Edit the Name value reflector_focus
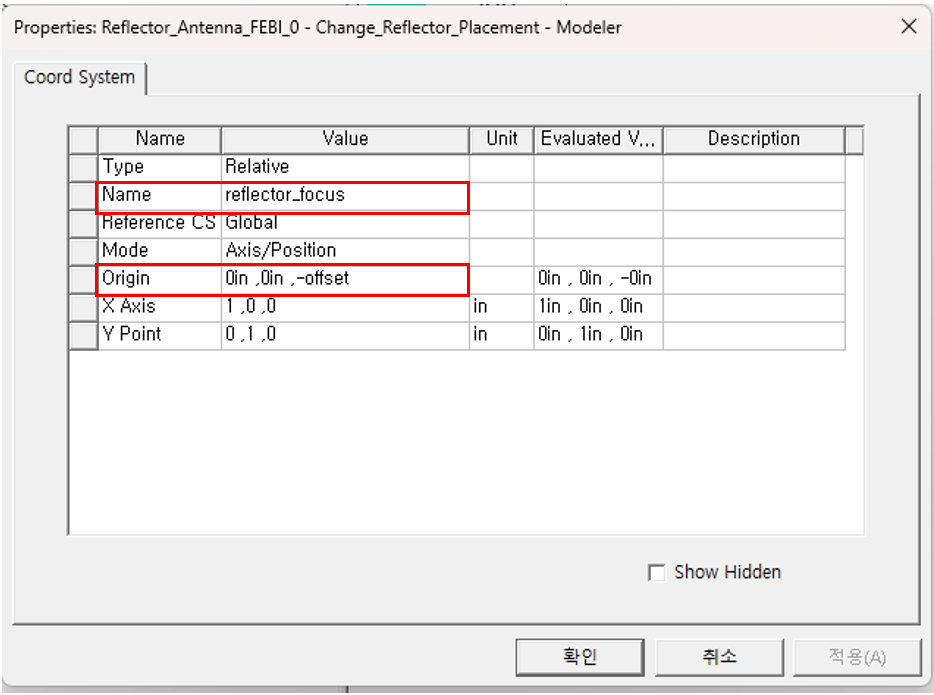 click(343, 195)
